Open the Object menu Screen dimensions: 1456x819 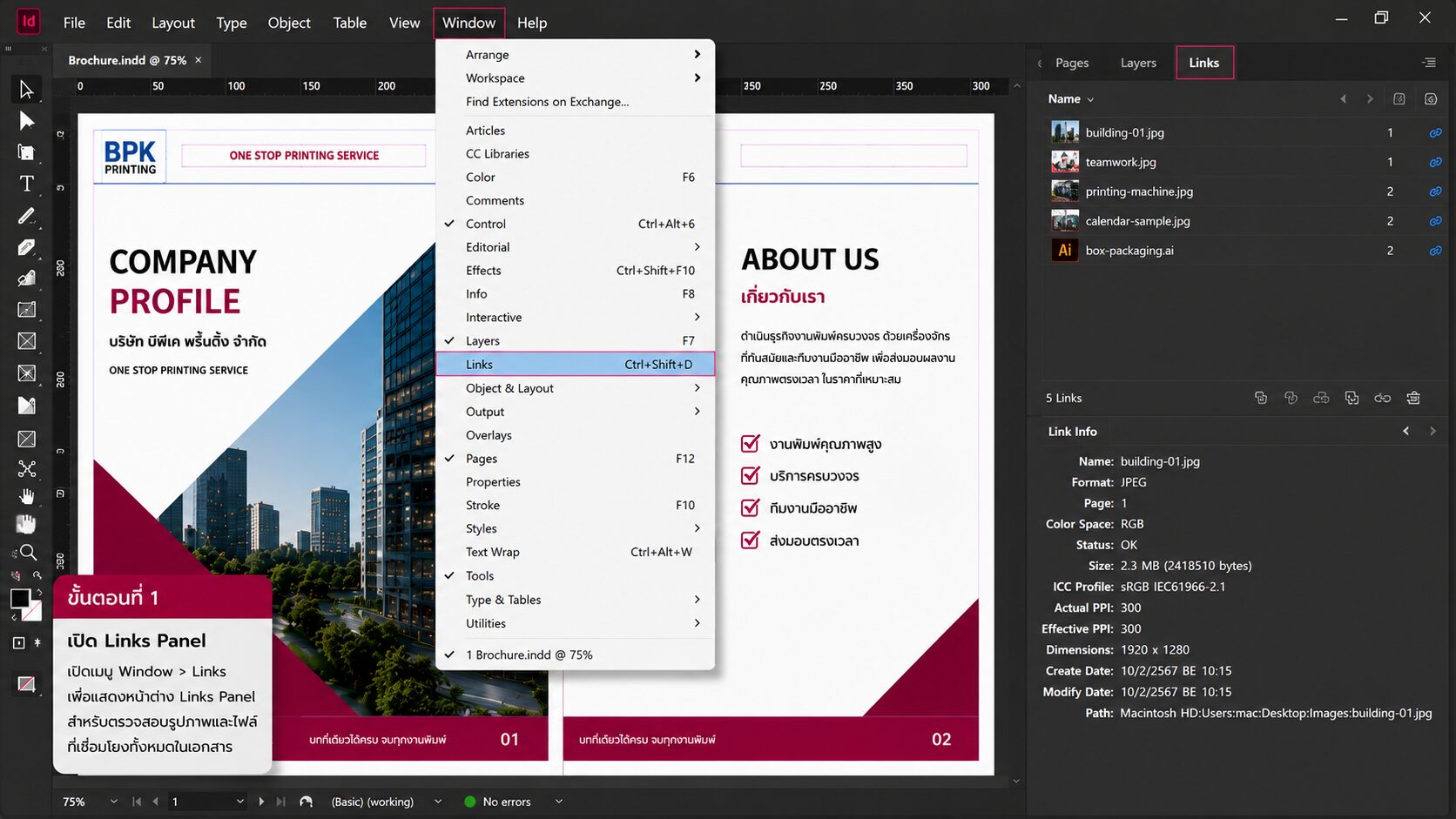289,23
